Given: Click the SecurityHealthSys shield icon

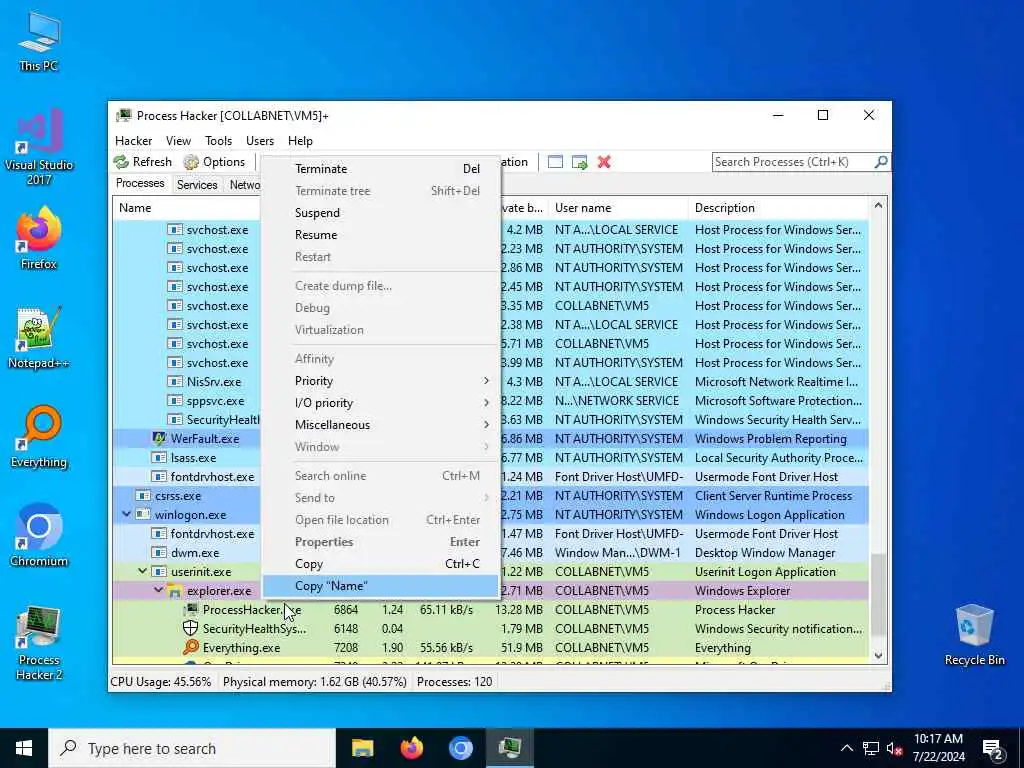Looking at the screenshot, I should (191, 628).
